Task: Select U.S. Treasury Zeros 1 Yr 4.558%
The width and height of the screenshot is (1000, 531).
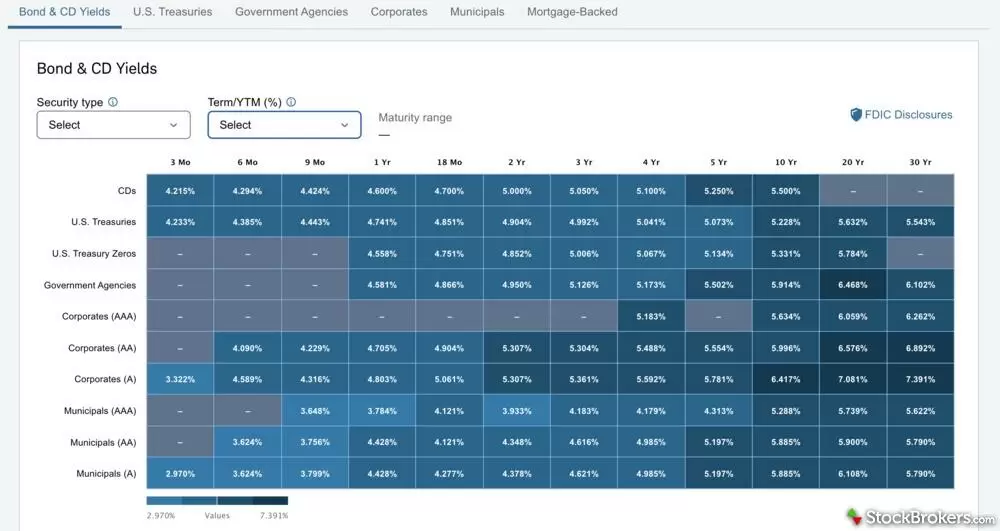Action: tap(382, 254)
